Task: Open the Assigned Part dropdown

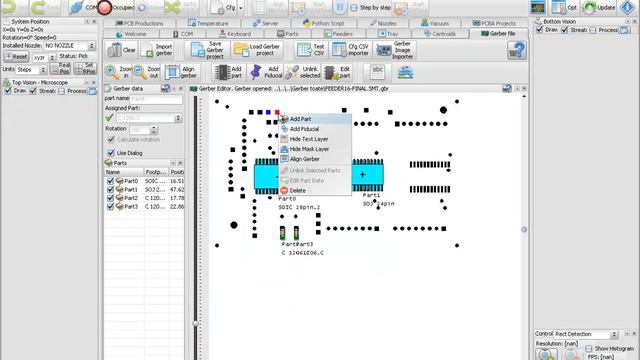Action: pos(178,118)
